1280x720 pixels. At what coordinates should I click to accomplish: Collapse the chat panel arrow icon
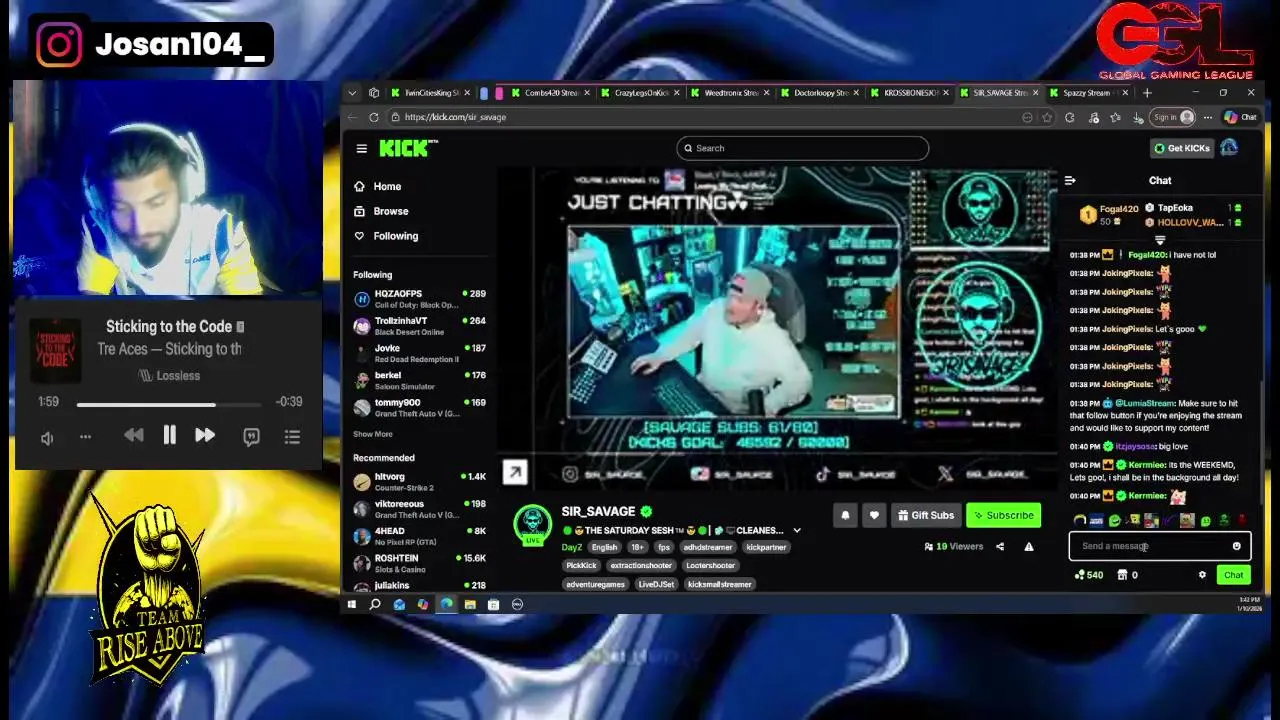click(x=1070, y=181)
